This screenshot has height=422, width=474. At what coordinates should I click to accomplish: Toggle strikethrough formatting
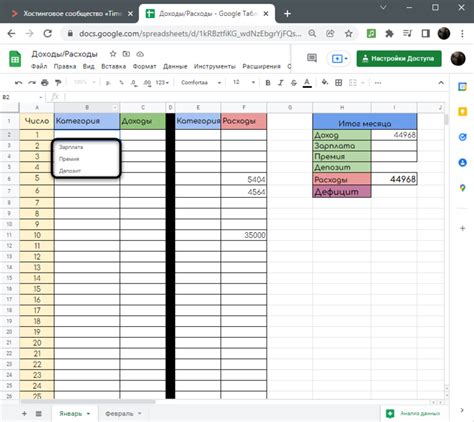click(x=294, y=83)
